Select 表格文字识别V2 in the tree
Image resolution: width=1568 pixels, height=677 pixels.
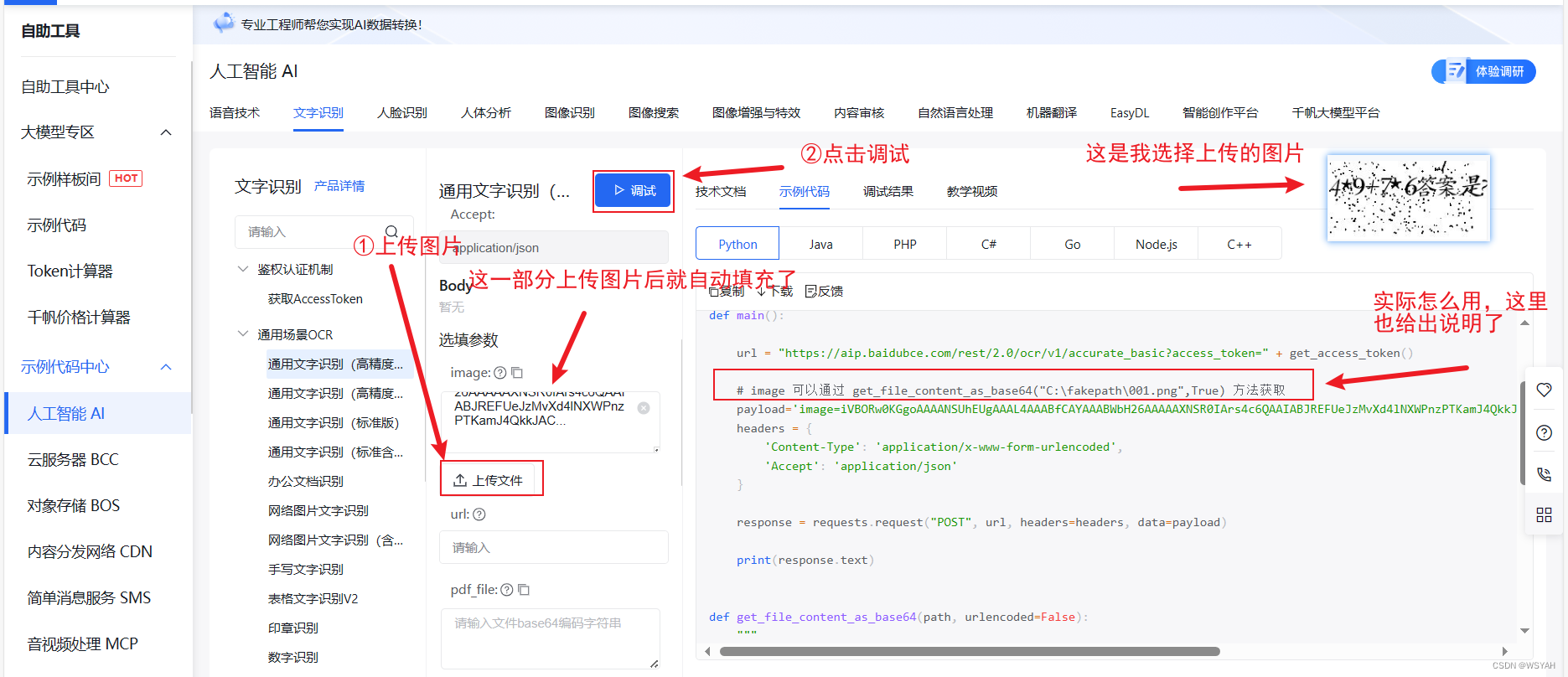[x=313, y=598]
